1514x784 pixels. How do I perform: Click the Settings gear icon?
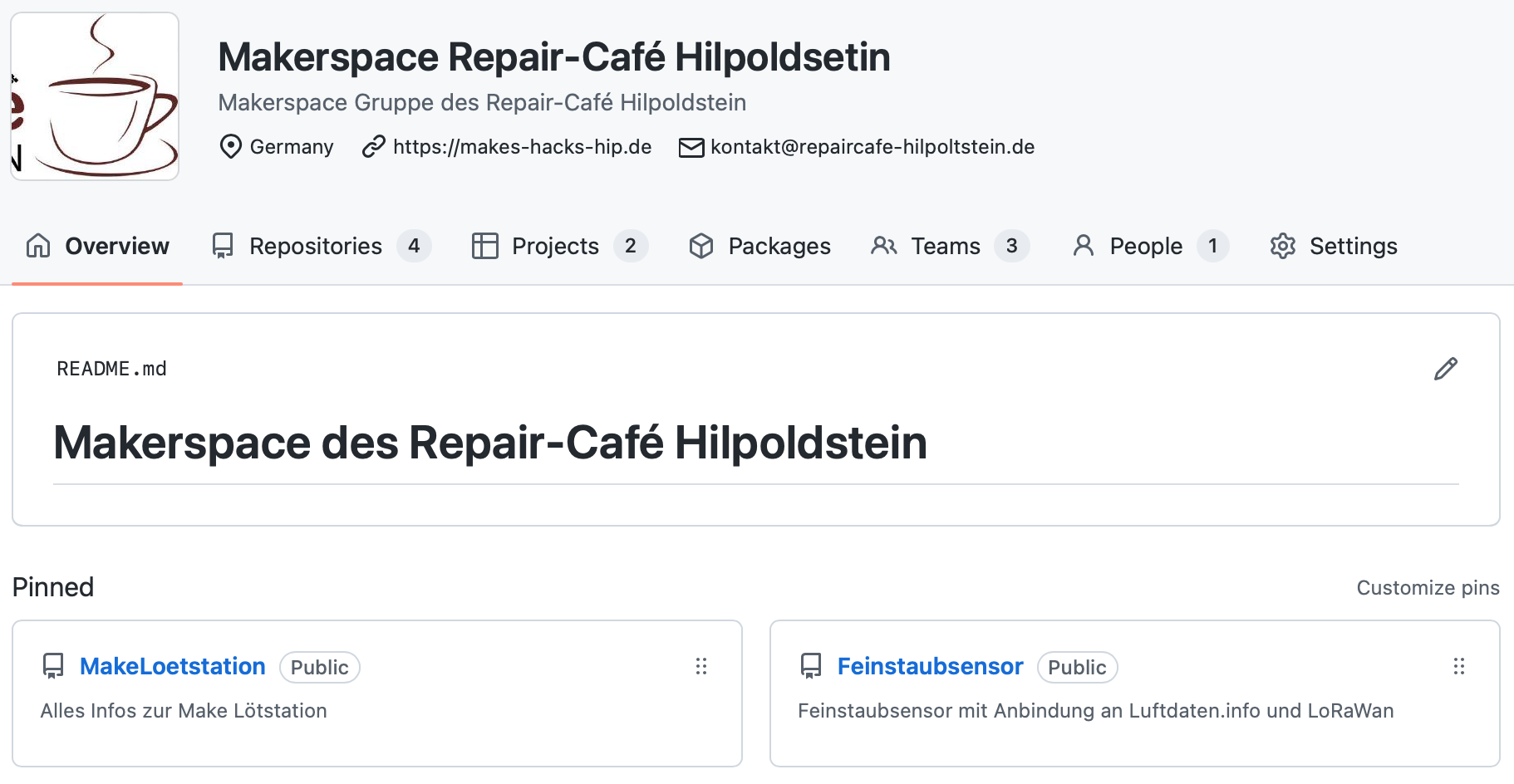1283,246
